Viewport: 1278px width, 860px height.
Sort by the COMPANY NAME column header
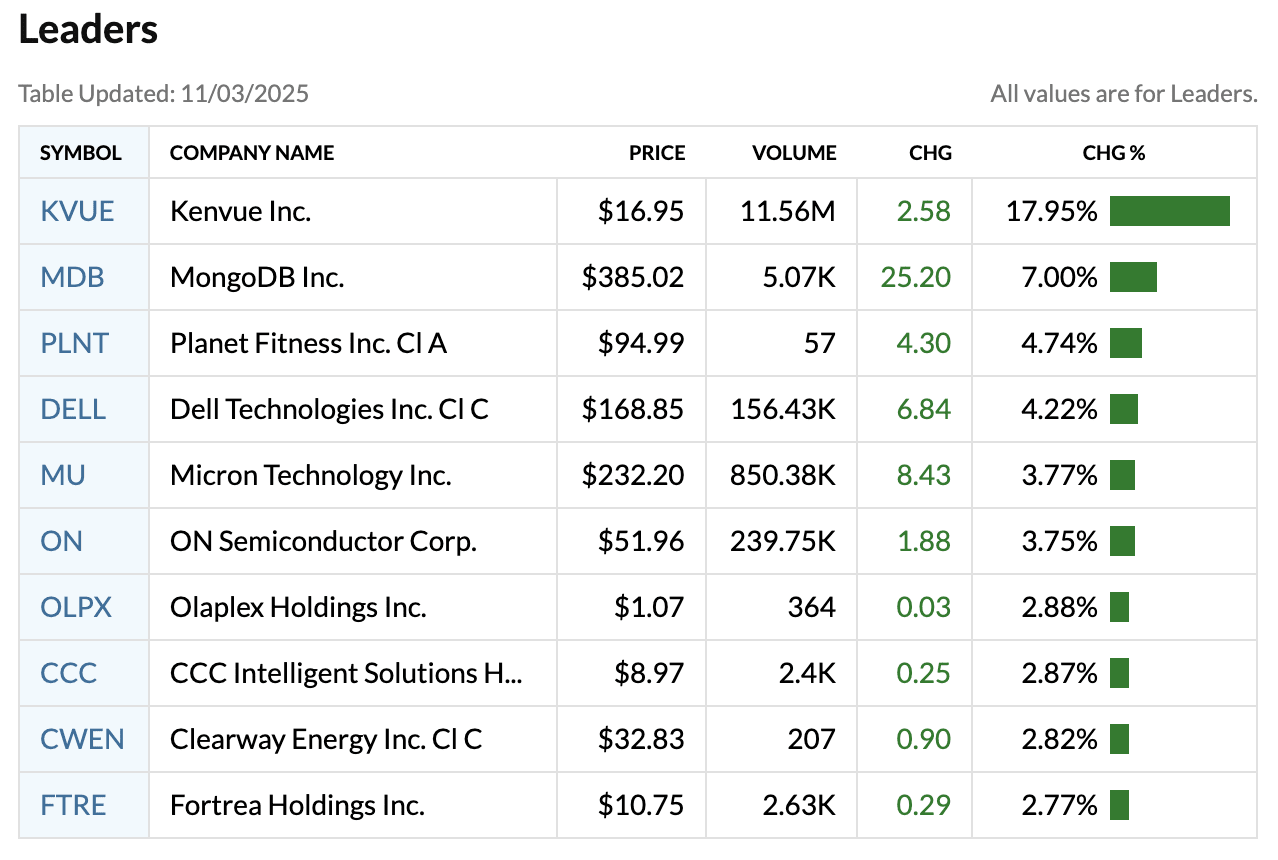click(250, 152)
